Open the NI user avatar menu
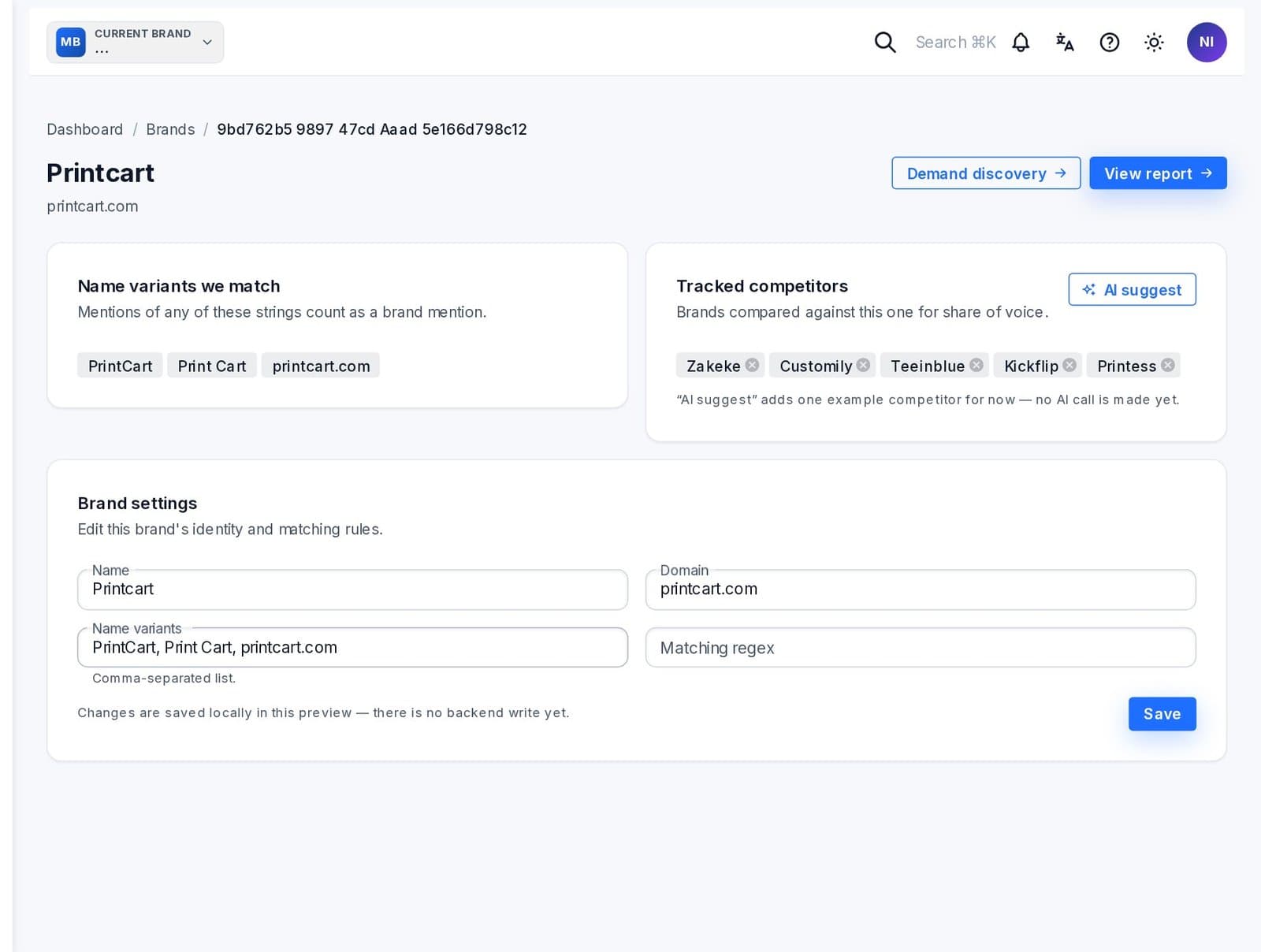 1207,43
